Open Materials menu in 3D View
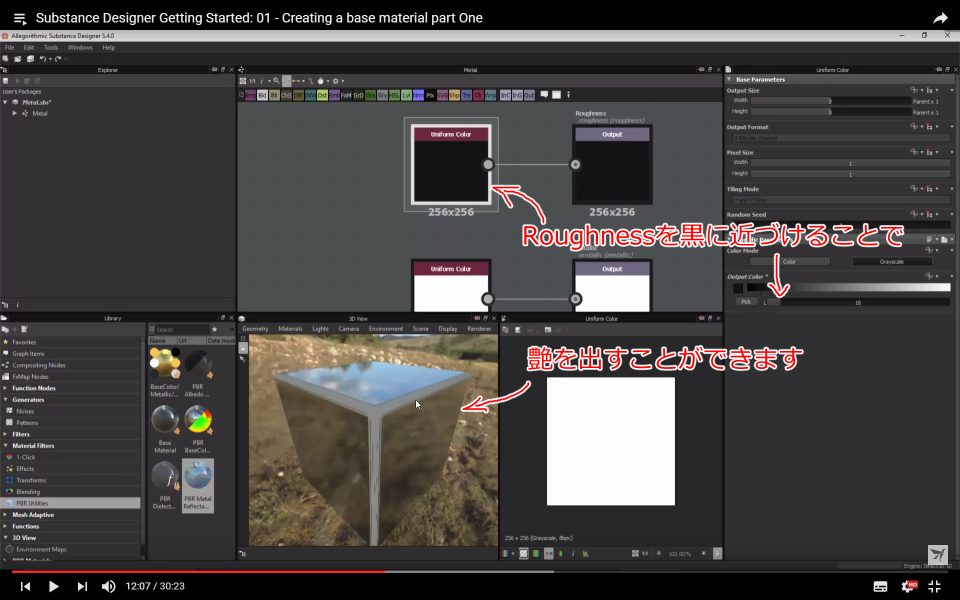Screen dimensions: 960x600 click(x=290, y=329)
